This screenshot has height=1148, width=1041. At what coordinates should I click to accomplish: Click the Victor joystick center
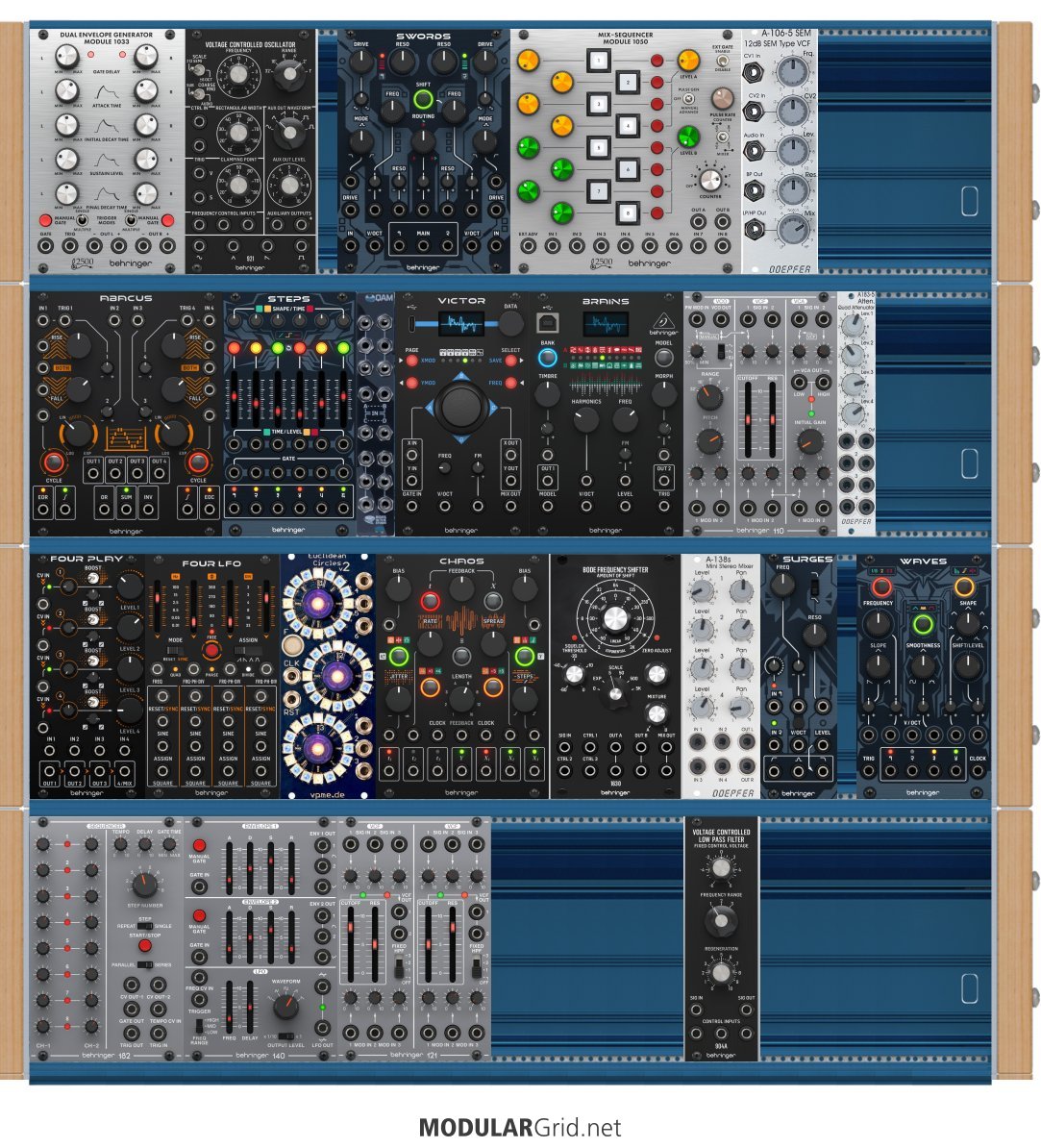(461, 407)
